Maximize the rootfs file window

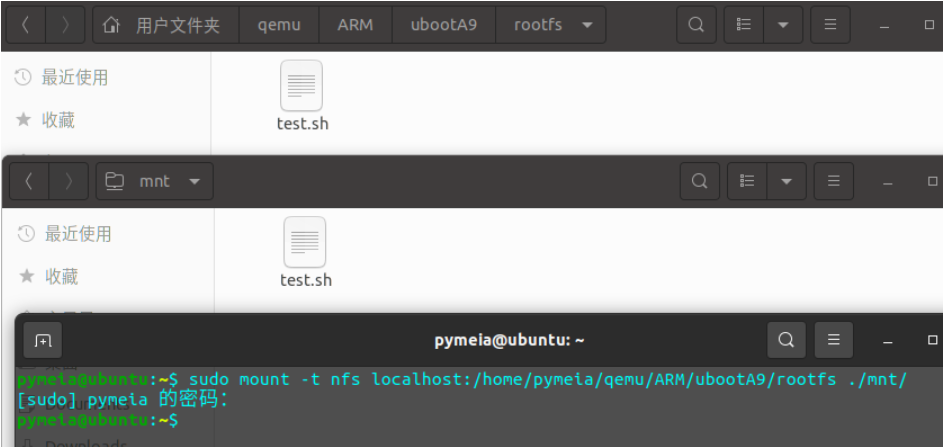point(929,25)
